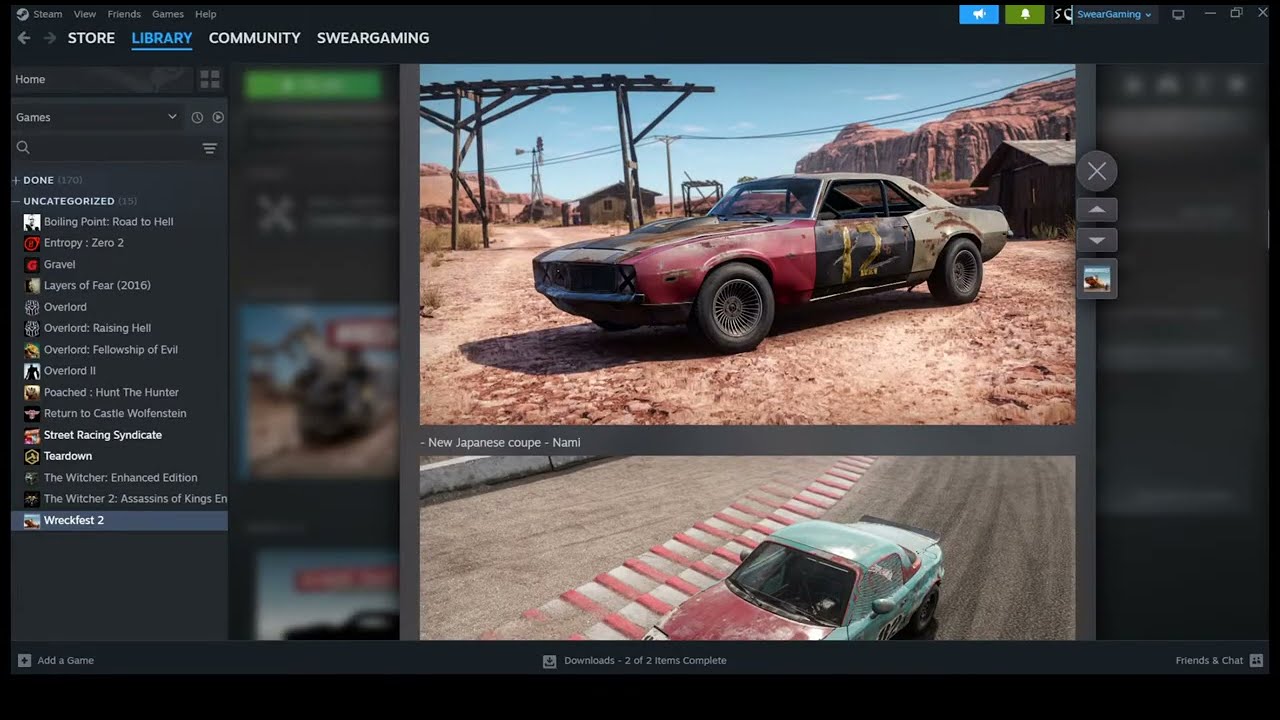
Task: Click the Gravel game icon
Action: tap(32, 264)
